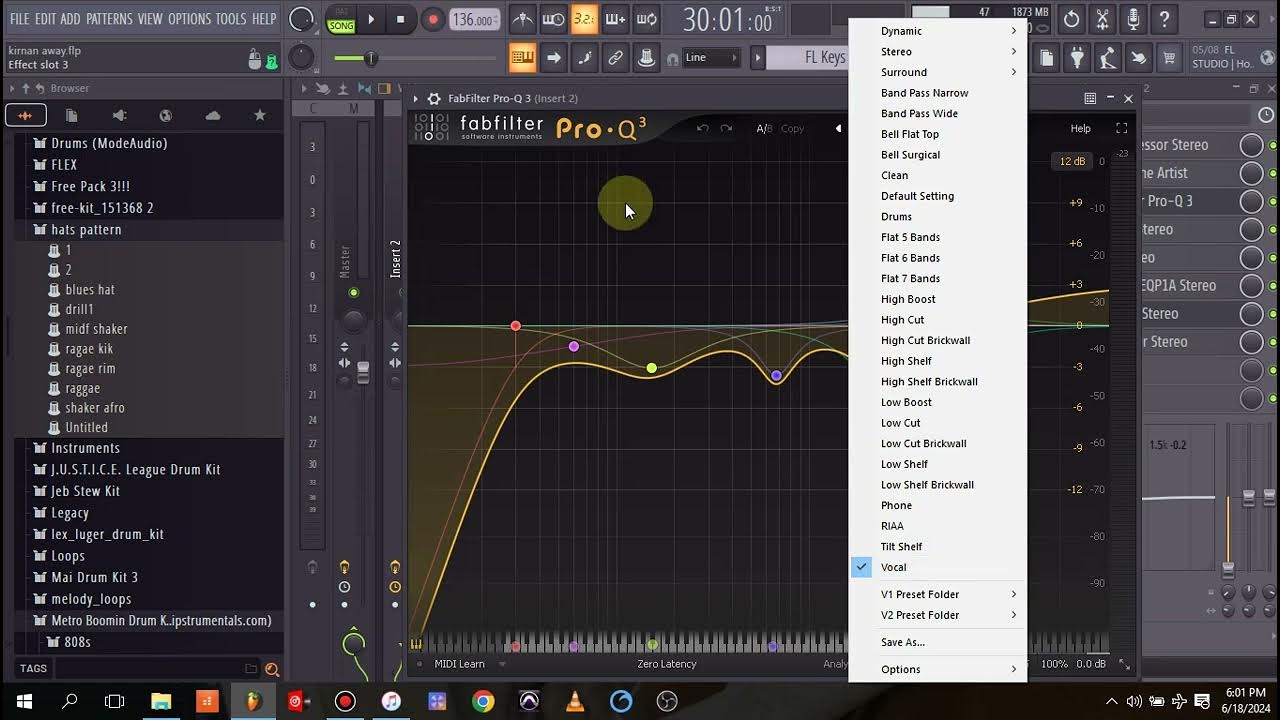Image resolution: width=1280 pixels, height=720 pixels.
Task: Open the OPTIONS menu
Action: 189,19
